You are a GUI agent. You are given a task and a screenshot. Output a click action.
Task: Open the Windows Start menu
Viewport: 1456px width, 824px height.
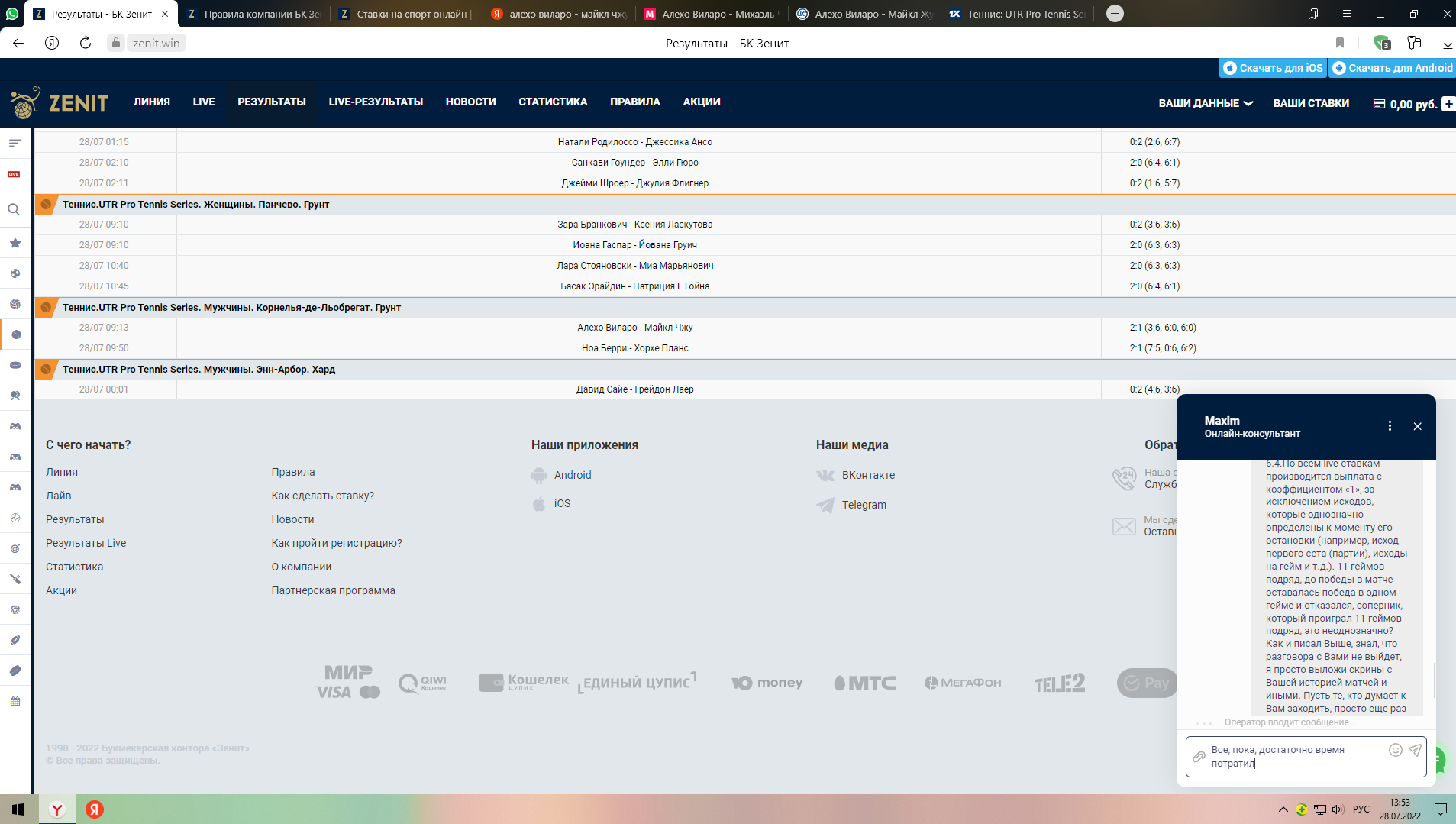[x=18, y=809]
